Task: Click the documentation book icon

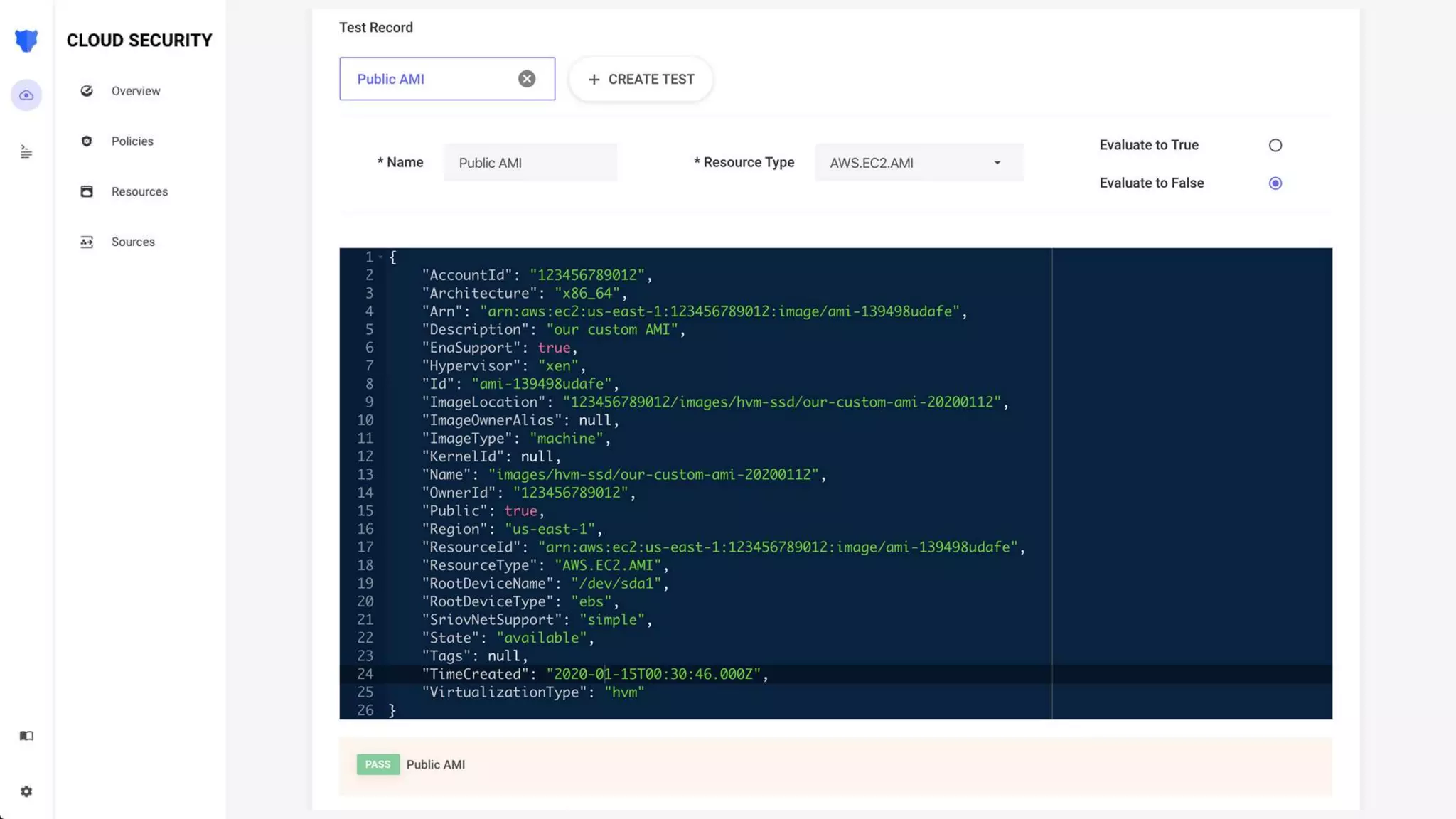Action: pyautogui.click(x=26, y=736)
